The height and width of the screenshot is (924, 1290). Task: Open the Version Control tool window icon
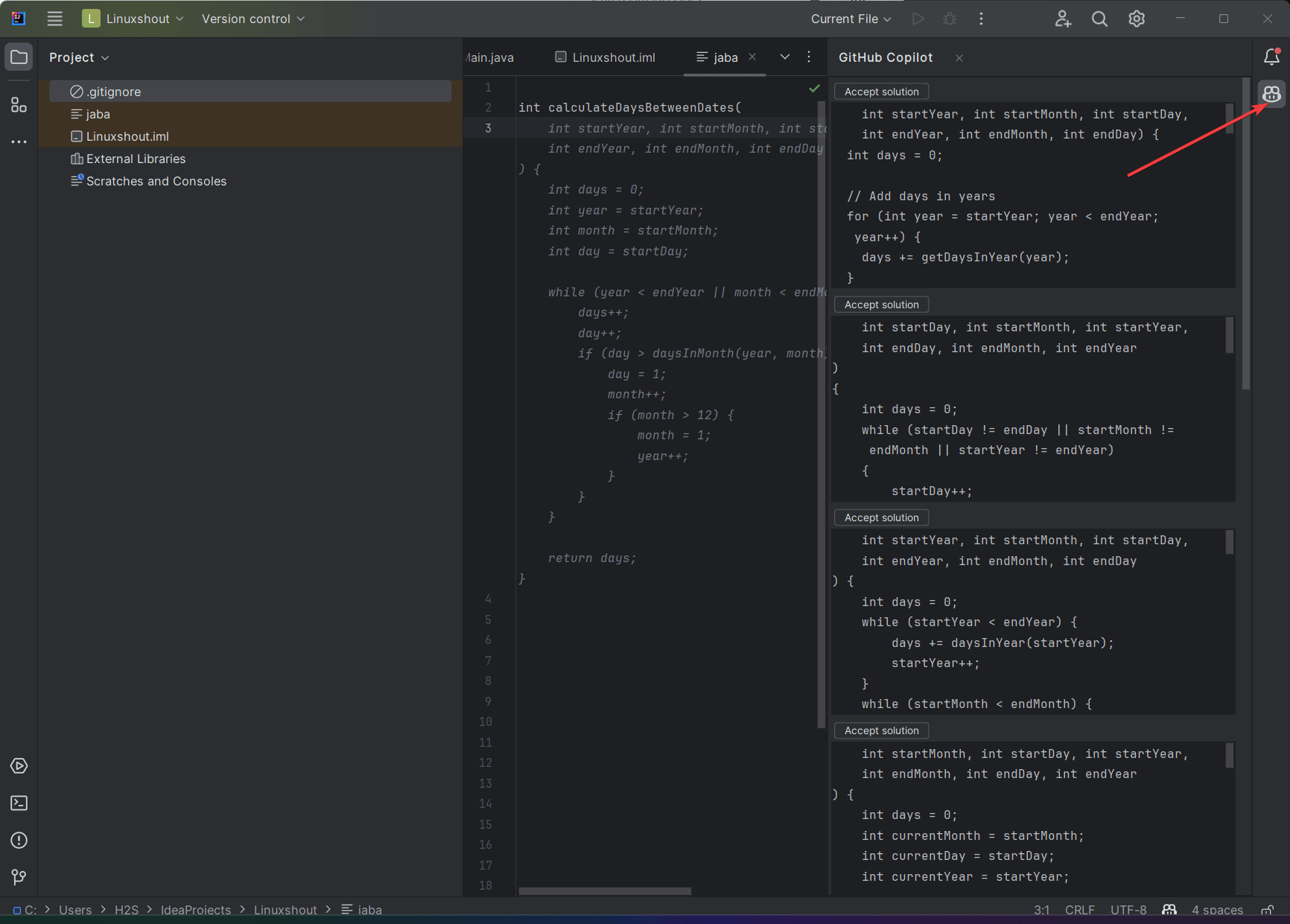coord(19,877)
